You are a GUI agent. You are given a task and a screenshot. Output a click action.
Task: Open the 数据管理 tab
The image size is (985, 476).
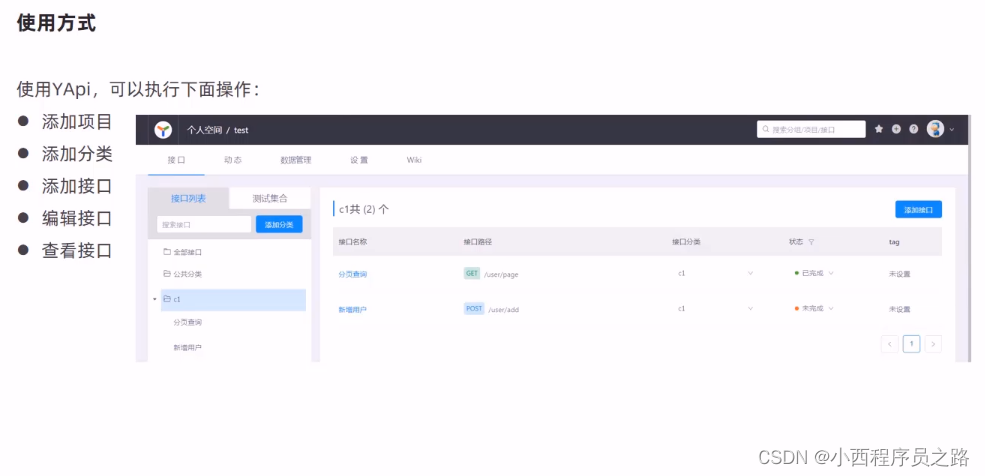coord(295,160)
